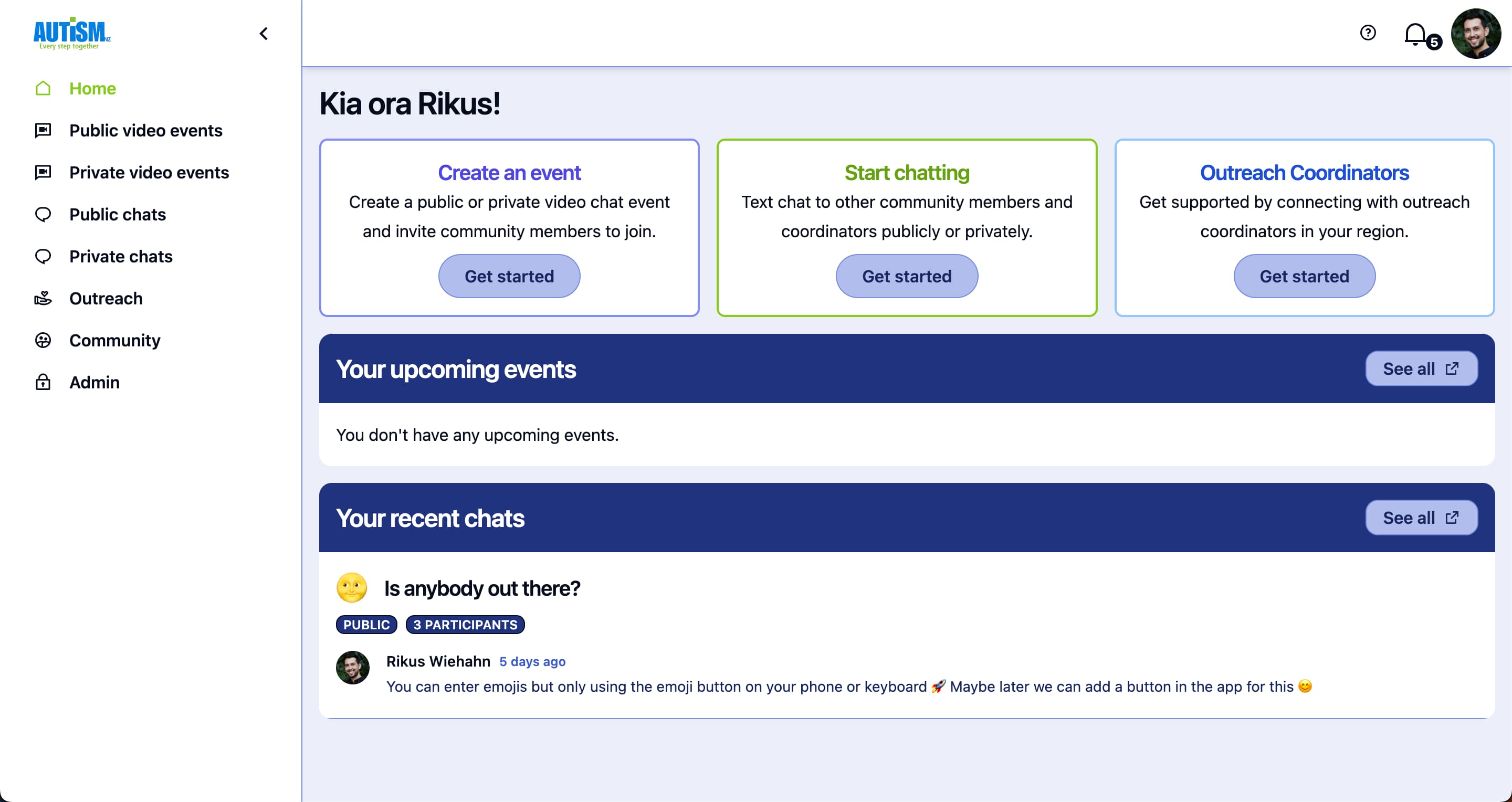See all upcoming events
This screenshot has width=1512, height=802.
(x=1421, y=369)
